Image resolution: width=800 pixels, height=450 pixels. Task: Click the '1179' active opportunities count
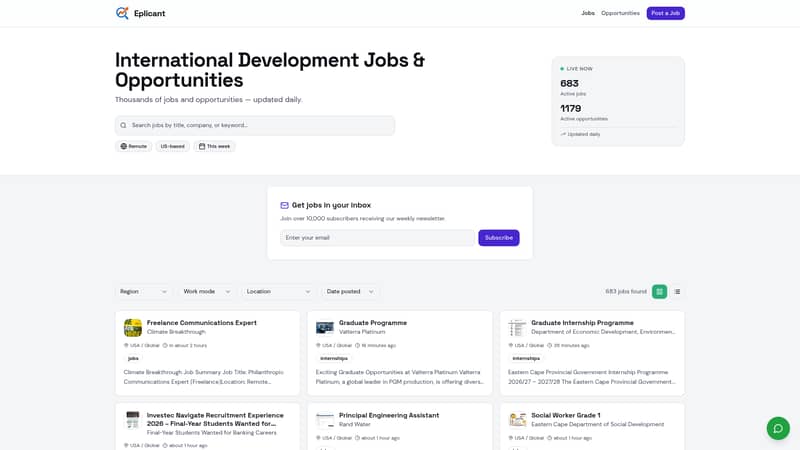(570, 108)
